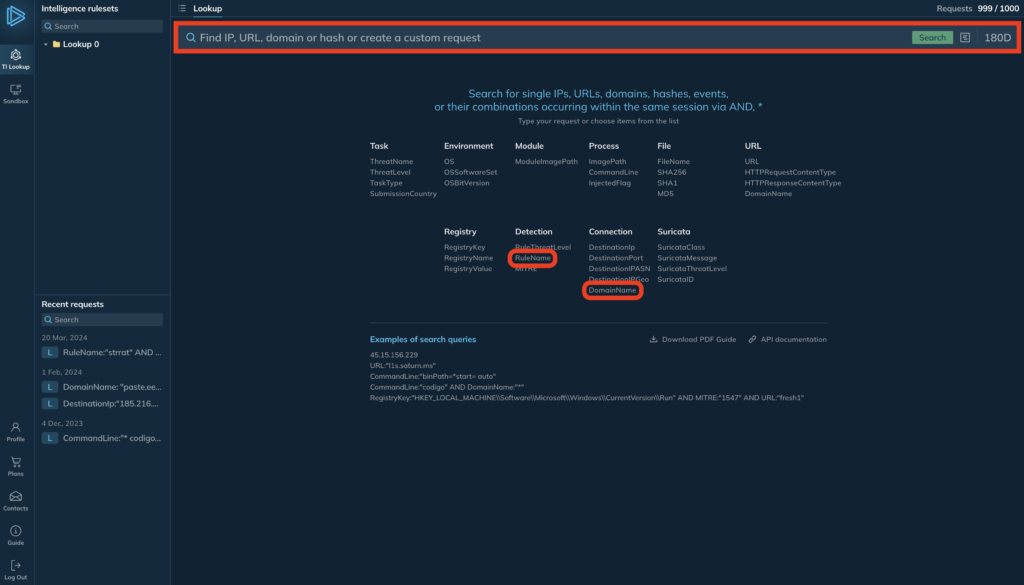Open the 180D time range selector
The image size is (1024, 585).
click(997, 37)
